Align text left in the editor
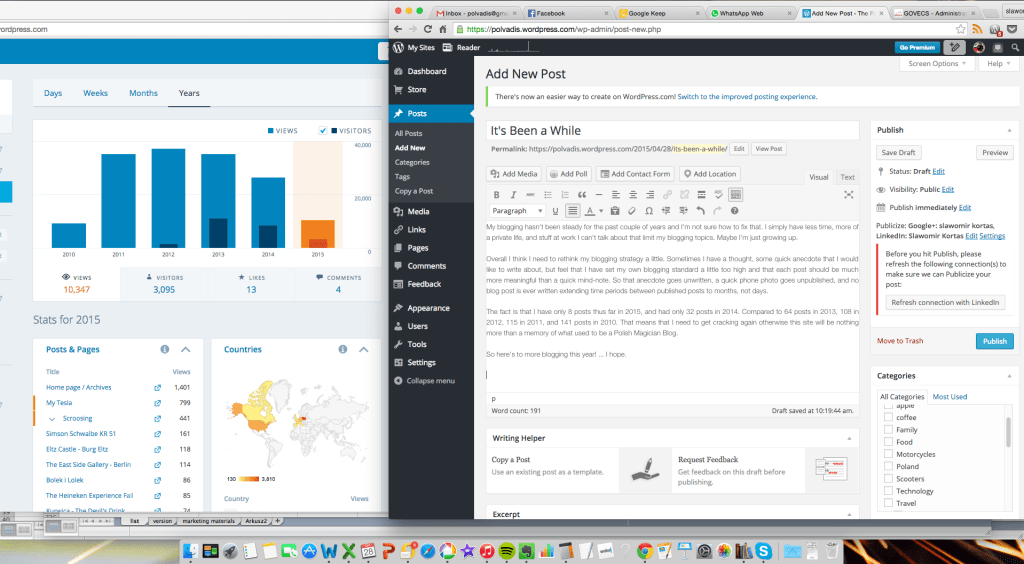This screenshot has height=564, width=1024. coord(616,195)
